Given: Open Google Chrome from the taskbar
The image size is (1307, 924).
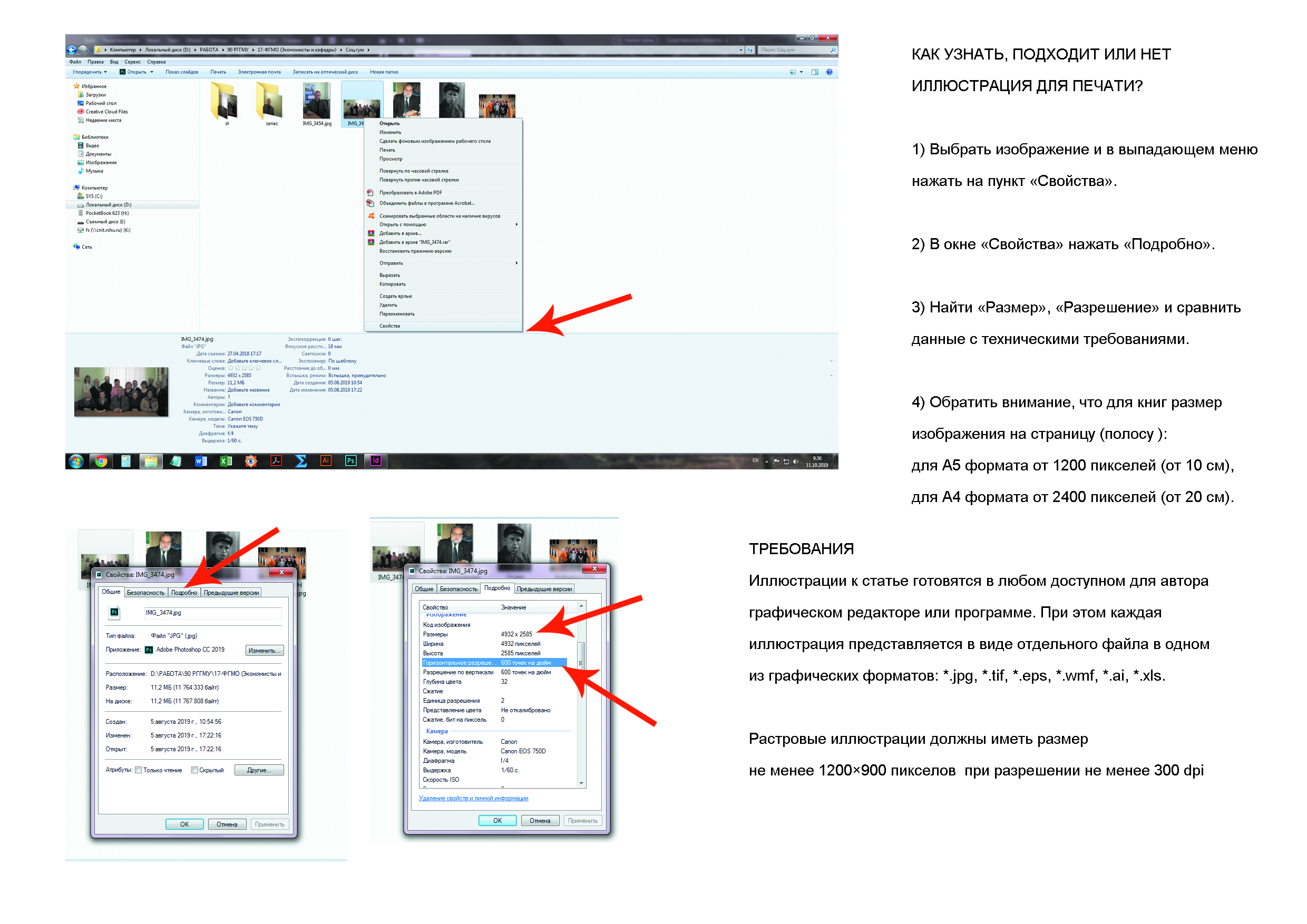Looking at the screenshot, I should point(101,461).
